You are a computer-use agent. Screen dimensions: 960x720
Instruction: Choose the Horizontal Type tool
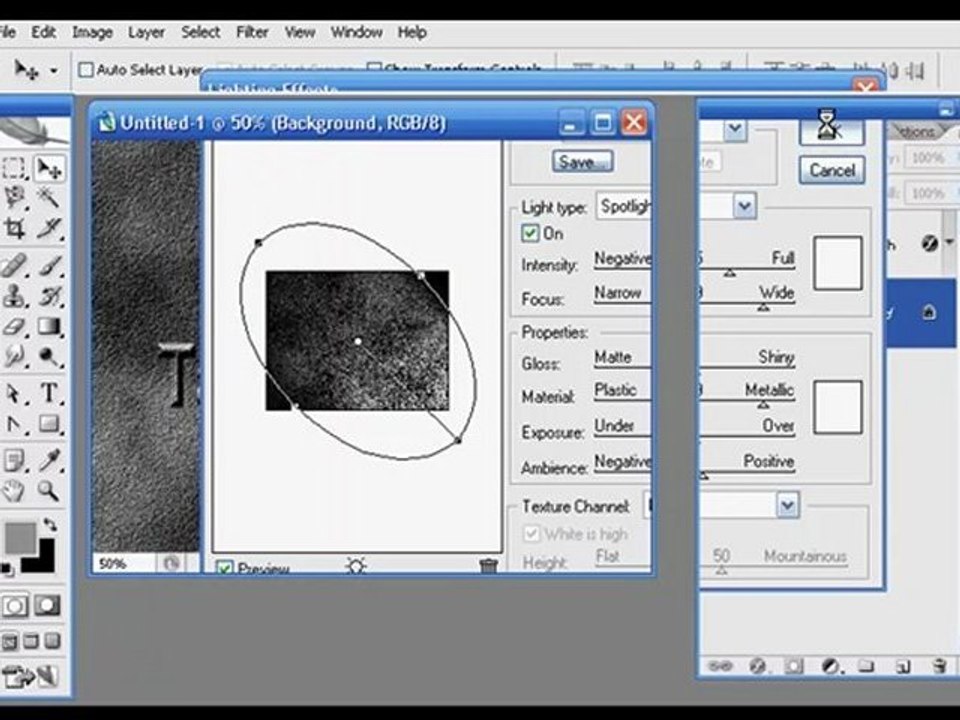click(x=49, y=392)
